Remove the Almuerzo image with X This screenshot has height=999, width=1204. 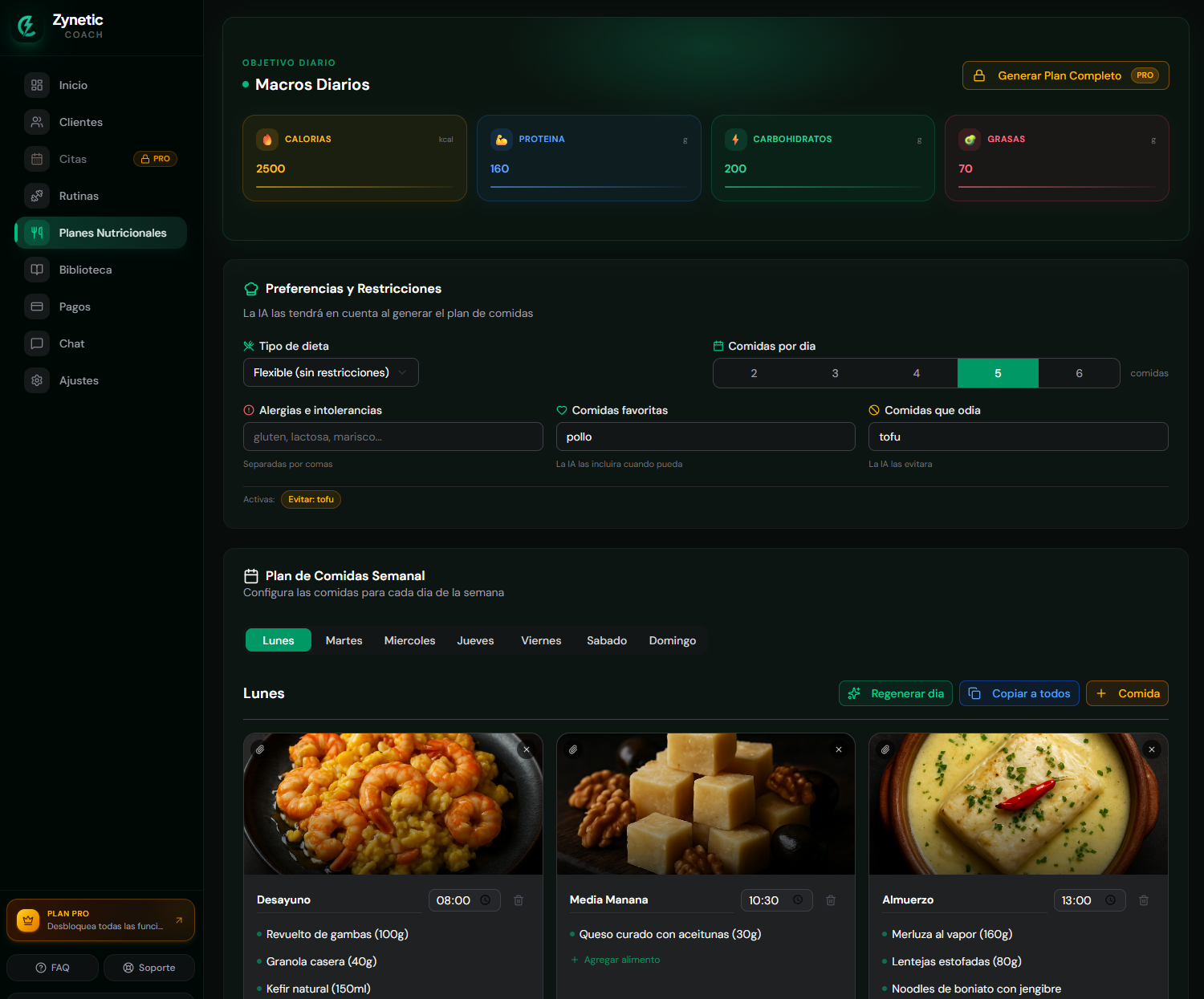[1152, 749]
